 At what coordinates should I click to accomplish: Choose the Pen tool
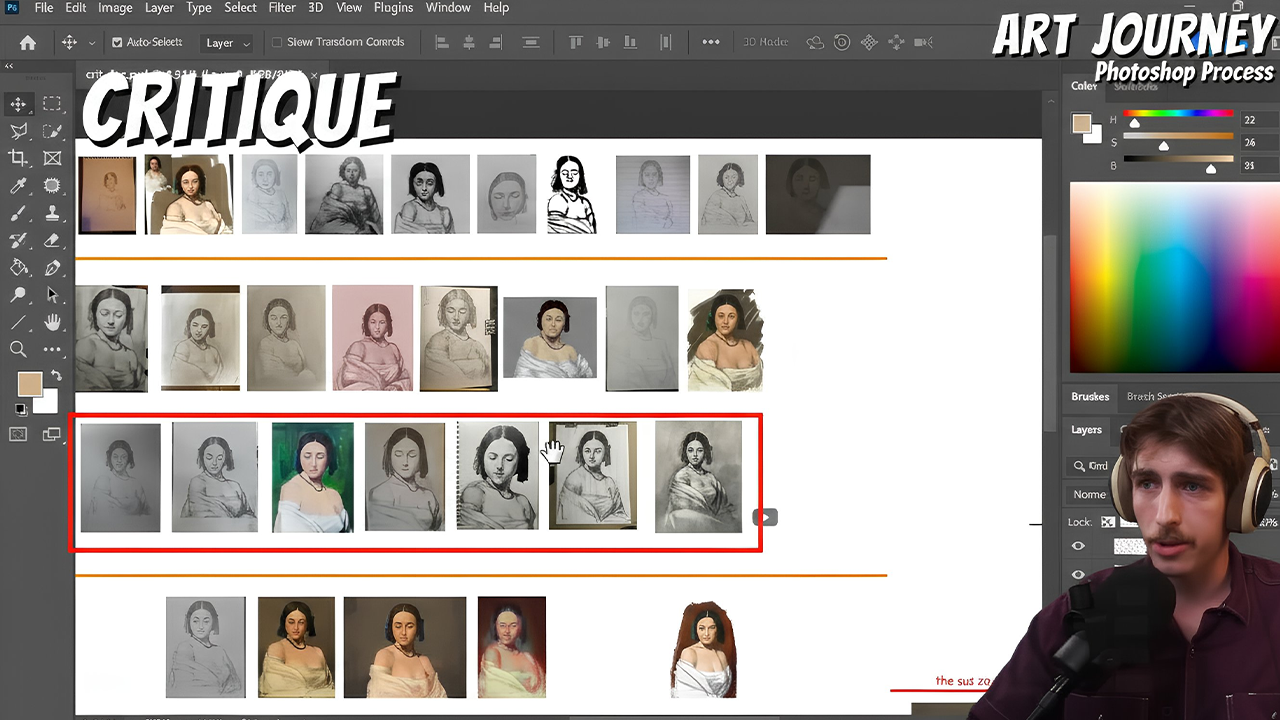tap(52, 268)
